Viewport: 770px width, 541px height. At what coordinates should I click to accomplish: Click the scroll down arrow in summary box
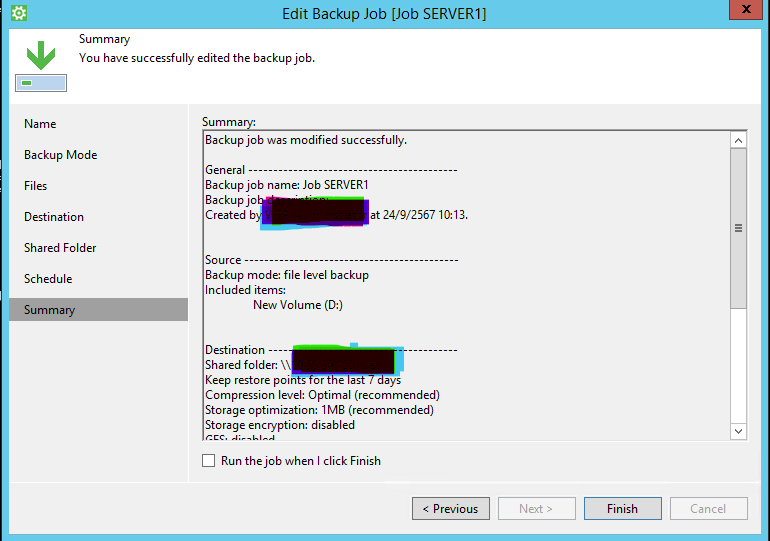point(739,431)
